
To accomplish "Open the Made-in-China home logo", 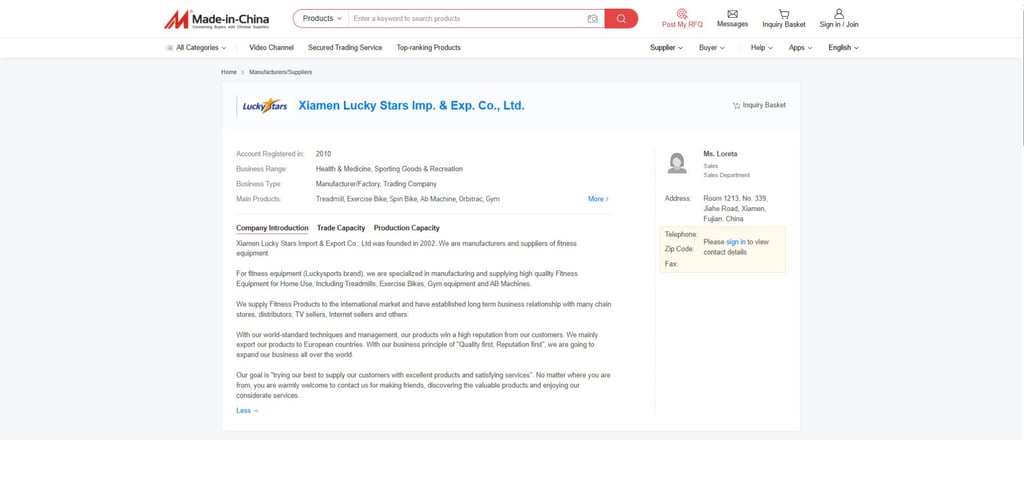I will click(216, 19).
